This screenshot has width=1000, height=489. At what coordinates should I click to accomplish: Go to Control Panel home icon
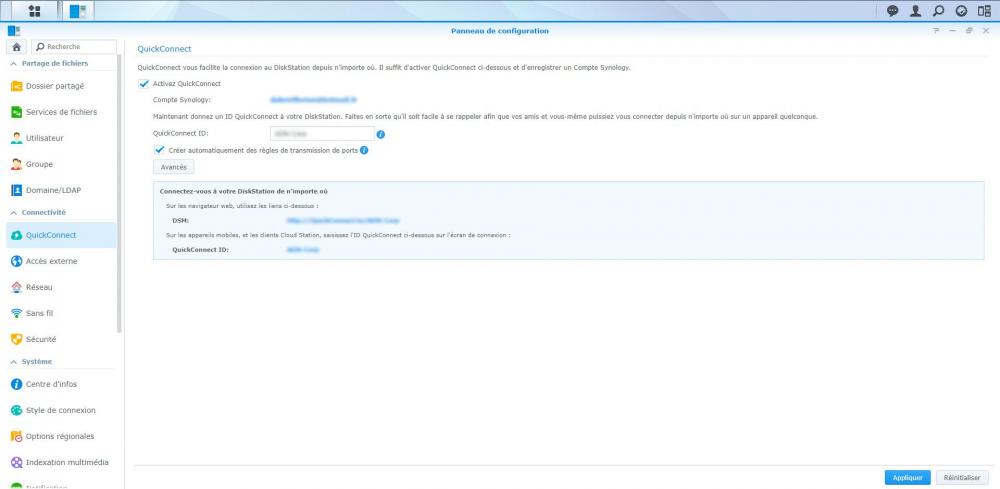[17, 47]
